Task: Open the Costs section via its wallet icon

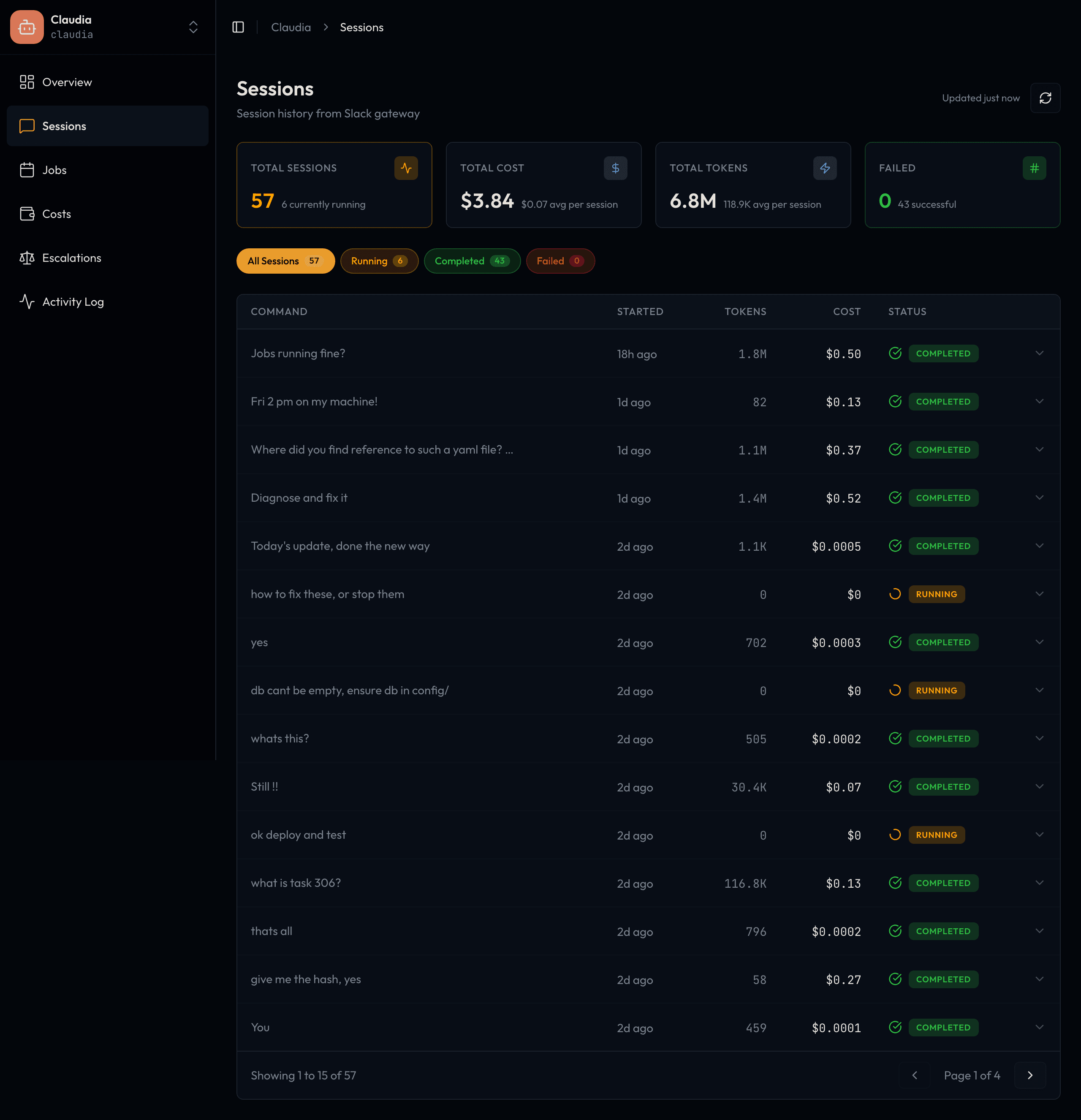Action: [x=27, y=214]
